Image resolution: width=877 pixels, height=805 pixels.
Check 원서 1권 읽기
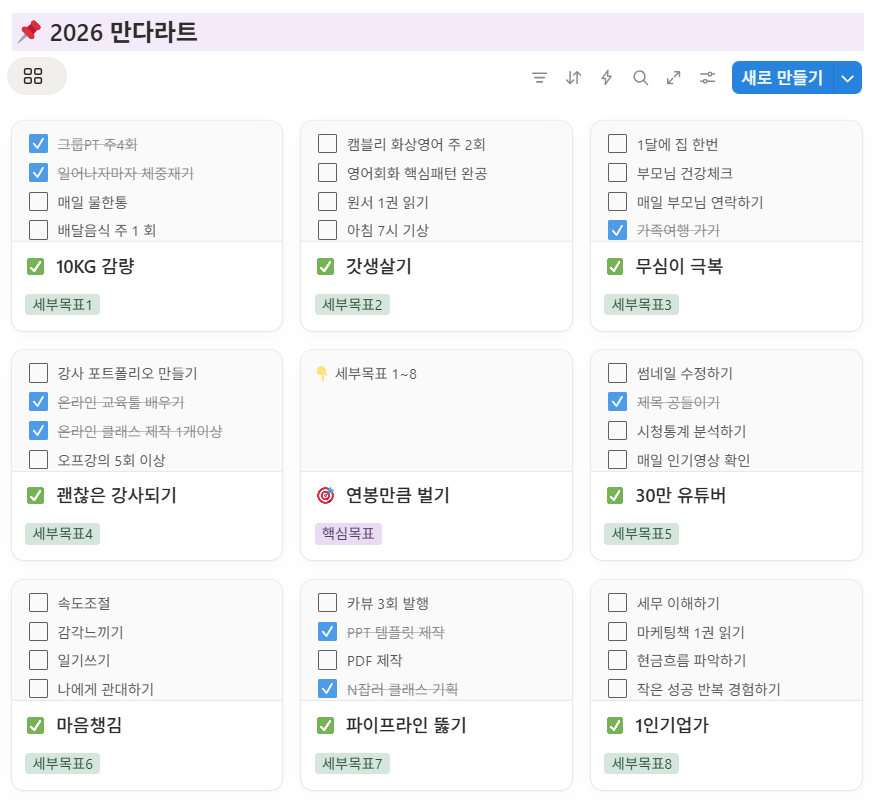(327, 200)
